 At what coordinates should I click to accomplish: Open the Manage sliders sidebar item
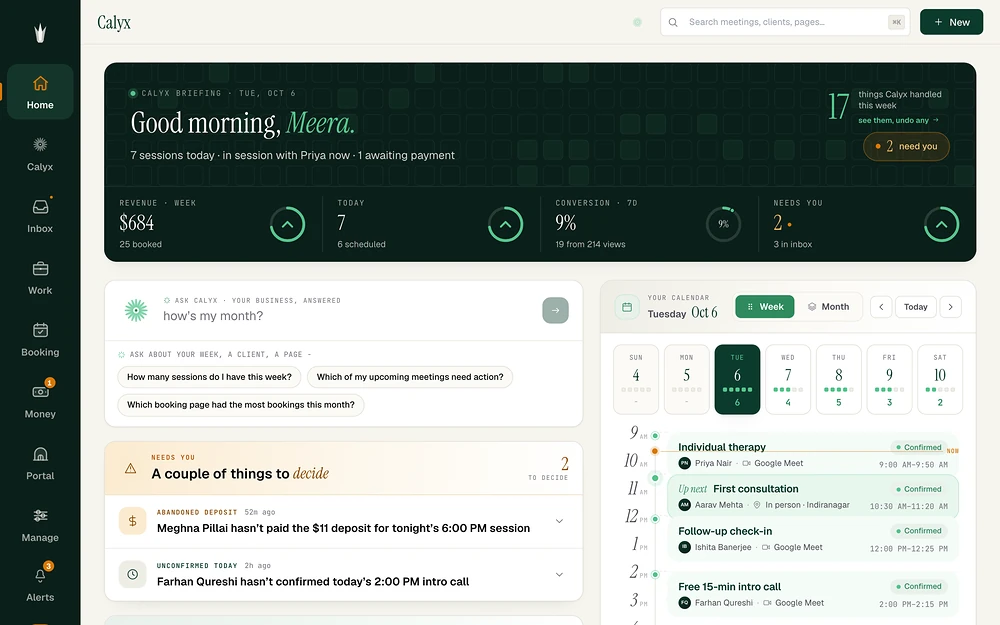[x=40, y=525]
